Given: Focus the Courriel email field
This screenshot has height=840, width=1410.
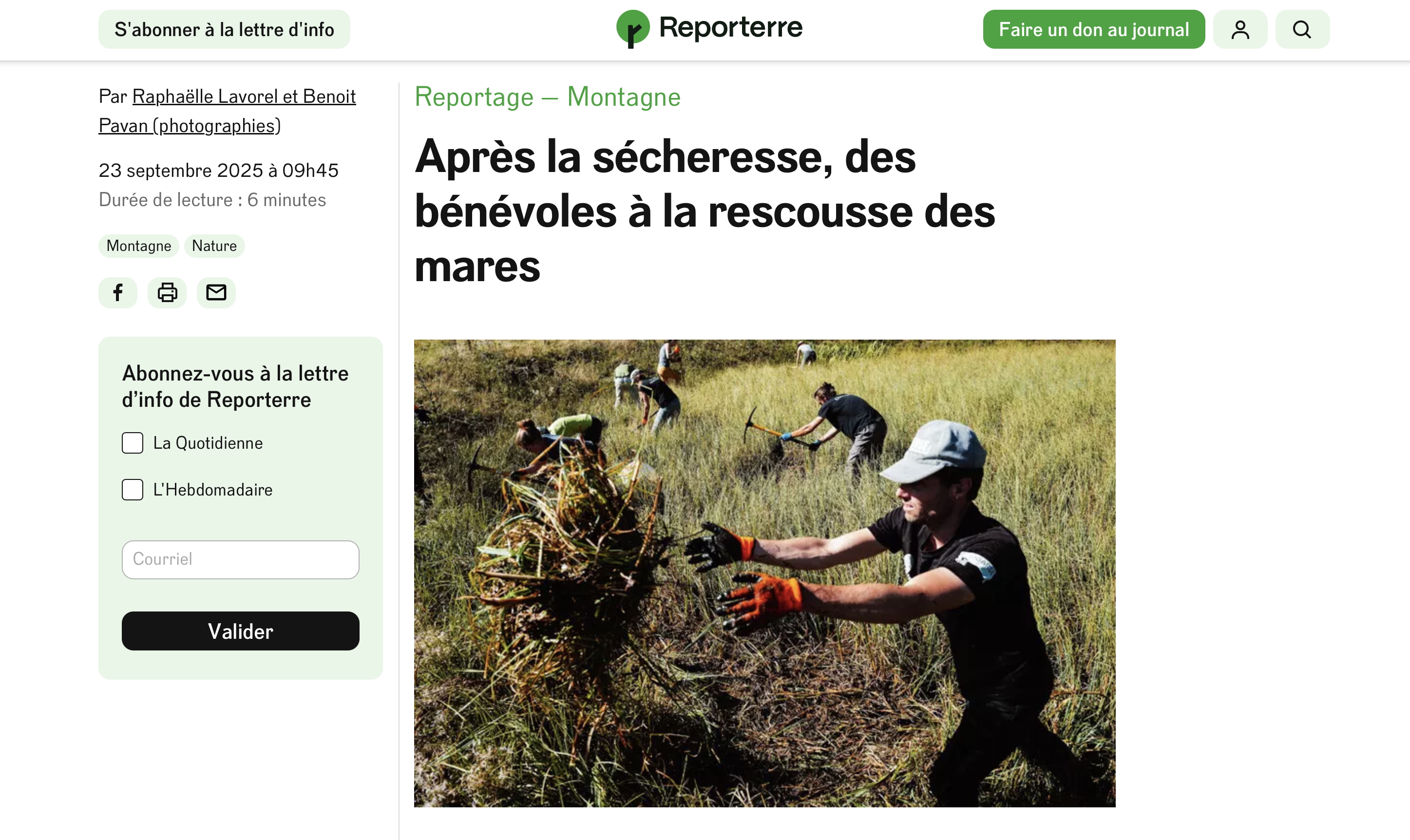Looking at the screenshot, I should click(241, 560).
